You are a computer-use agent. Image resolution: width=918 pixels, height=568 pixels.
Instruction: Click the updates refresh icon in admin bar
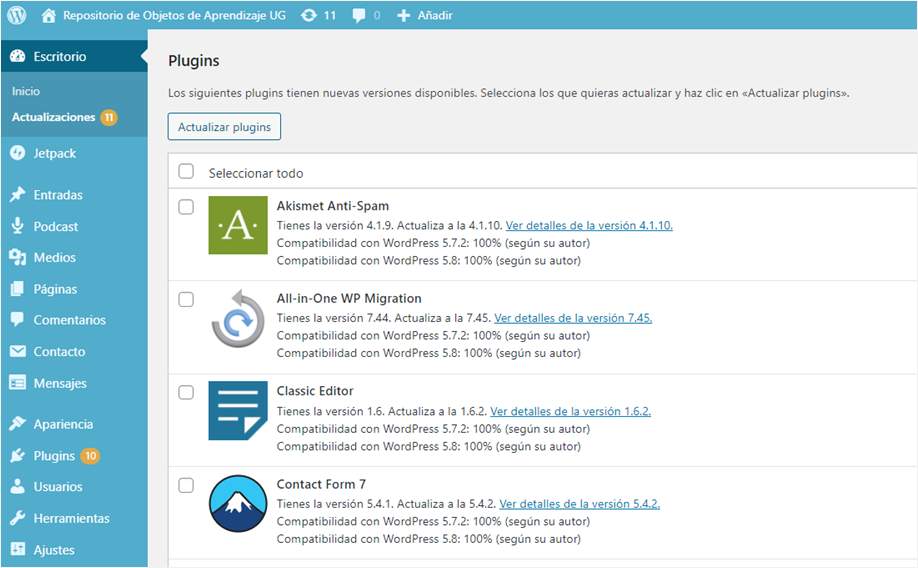coord(309,16)
